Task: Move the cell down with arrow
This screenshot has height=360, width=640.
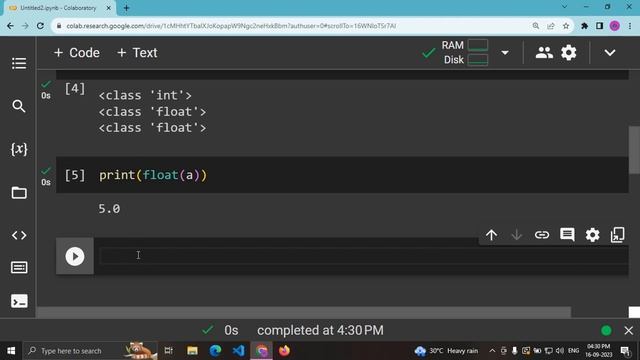Action: coord(516,235)
